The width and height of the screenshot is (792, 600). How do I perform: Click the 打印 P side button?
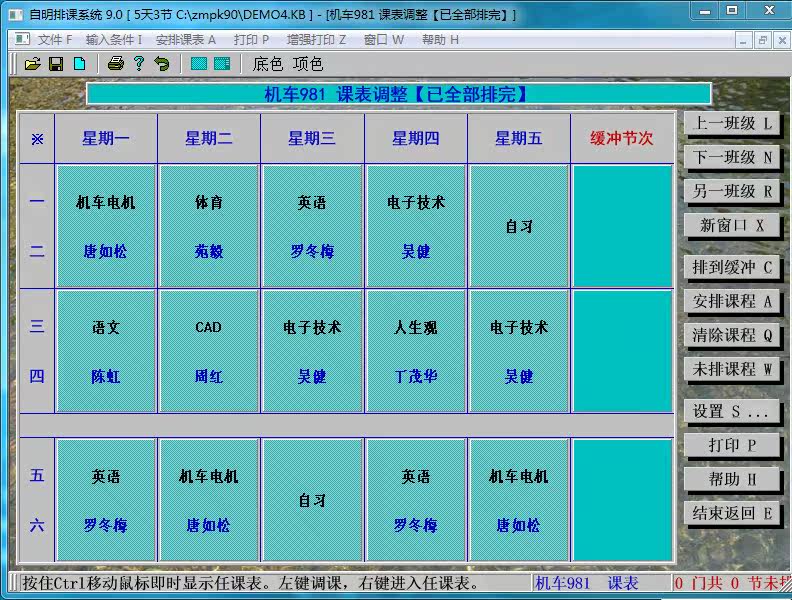pos(732,445)
